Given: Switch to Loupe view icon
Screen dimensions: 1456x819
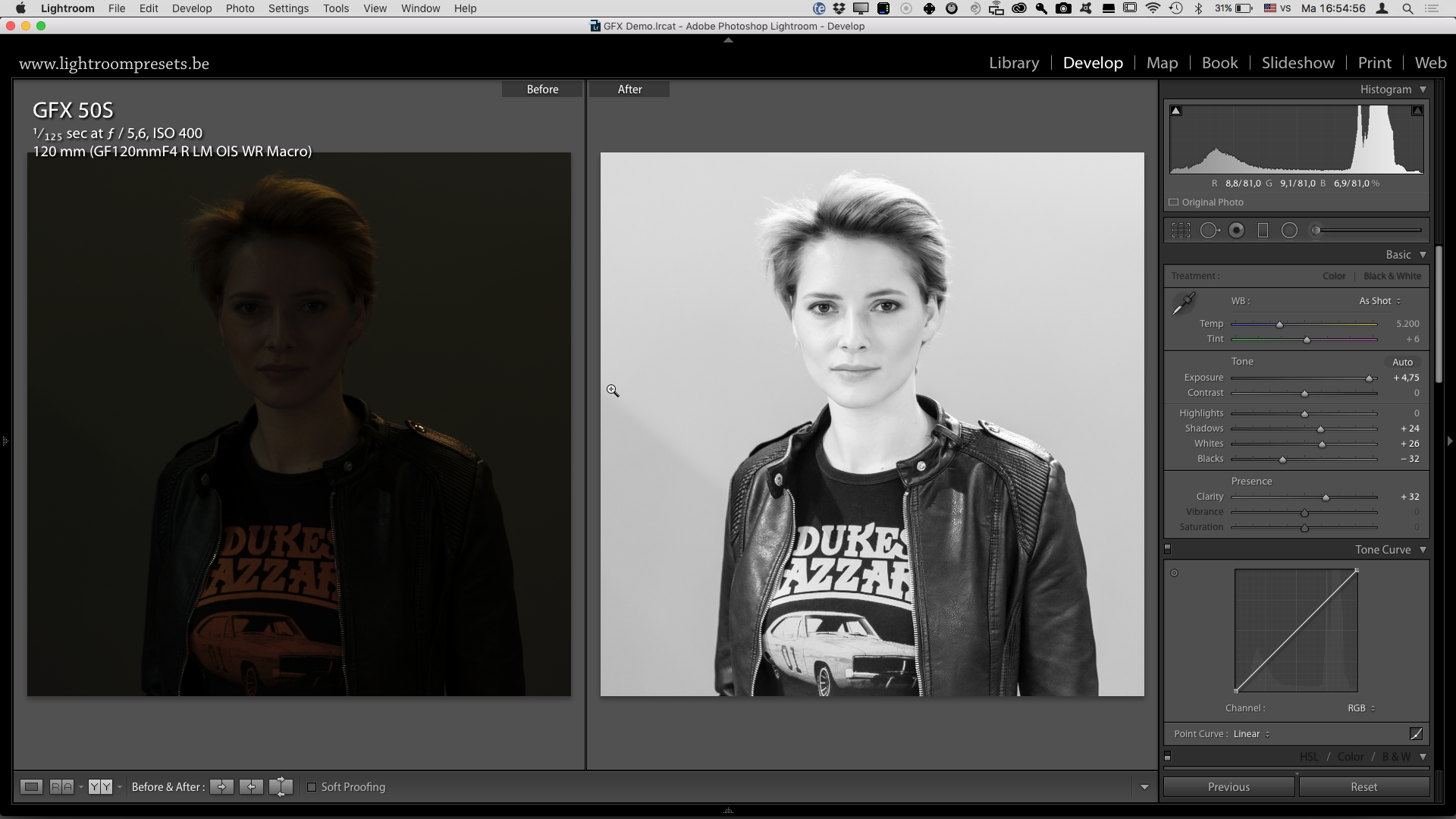Looking at the screenshot, I should click(x=31, y=787).
